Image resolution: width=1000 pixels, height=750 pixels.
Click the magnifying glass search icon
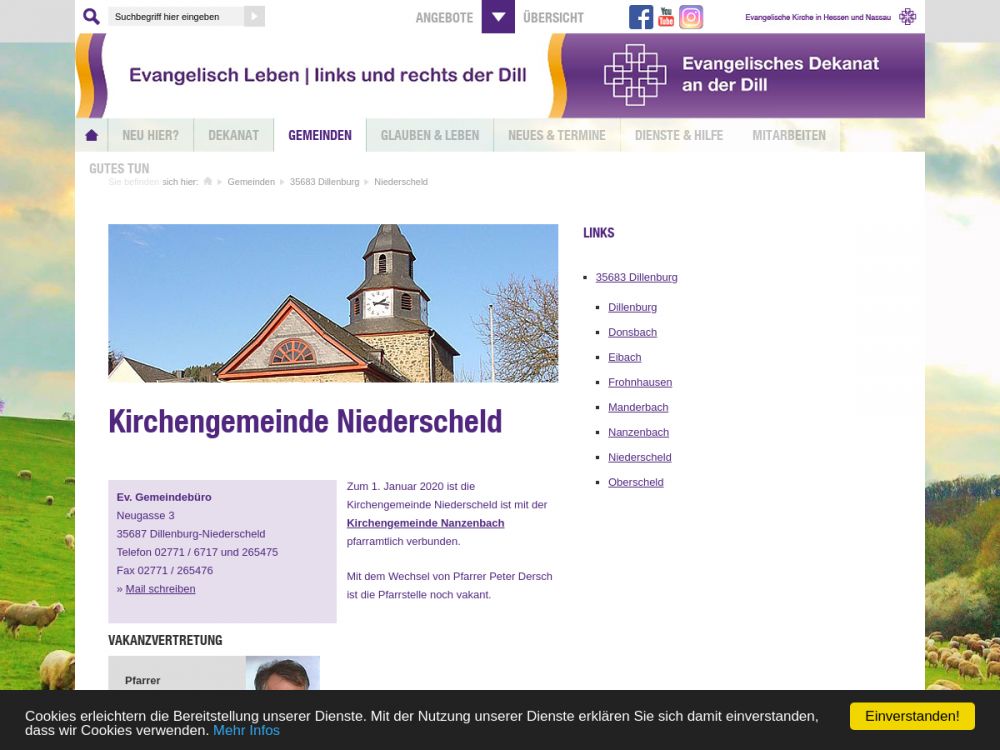tap(91, 17)
